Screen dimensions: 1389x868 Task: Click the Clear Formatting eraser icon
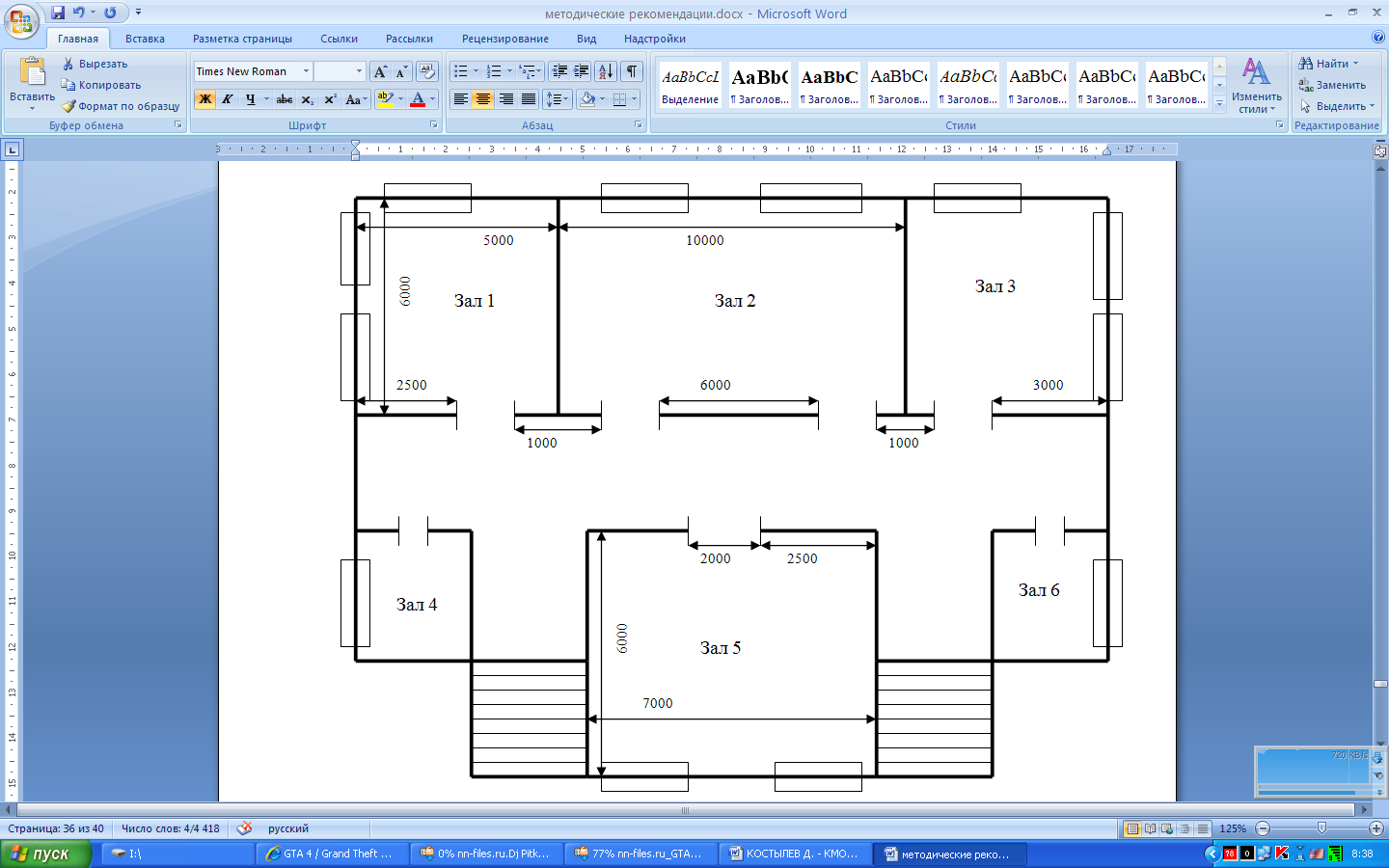click(426, 71)
